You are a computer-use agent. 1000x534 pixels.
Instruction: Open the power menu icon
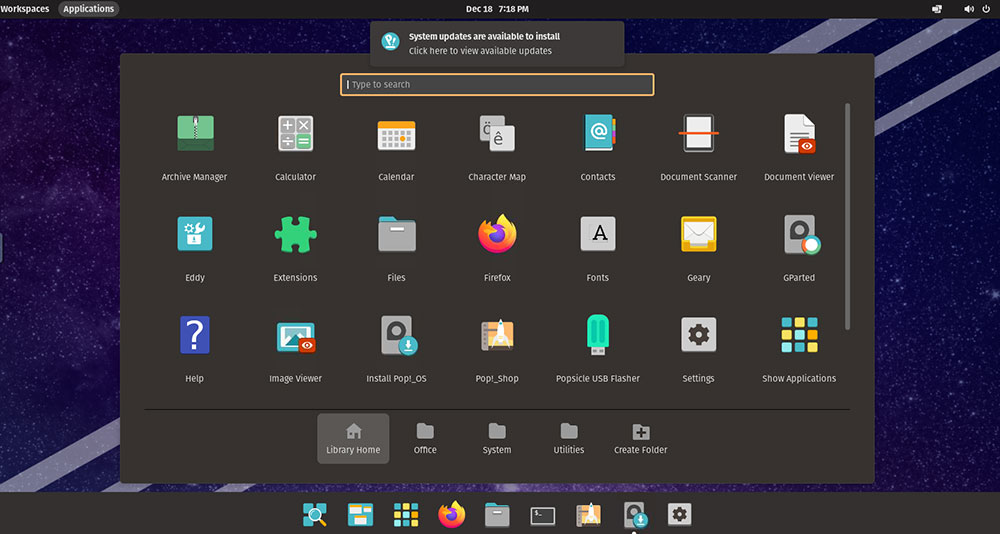tap(986, 9)
